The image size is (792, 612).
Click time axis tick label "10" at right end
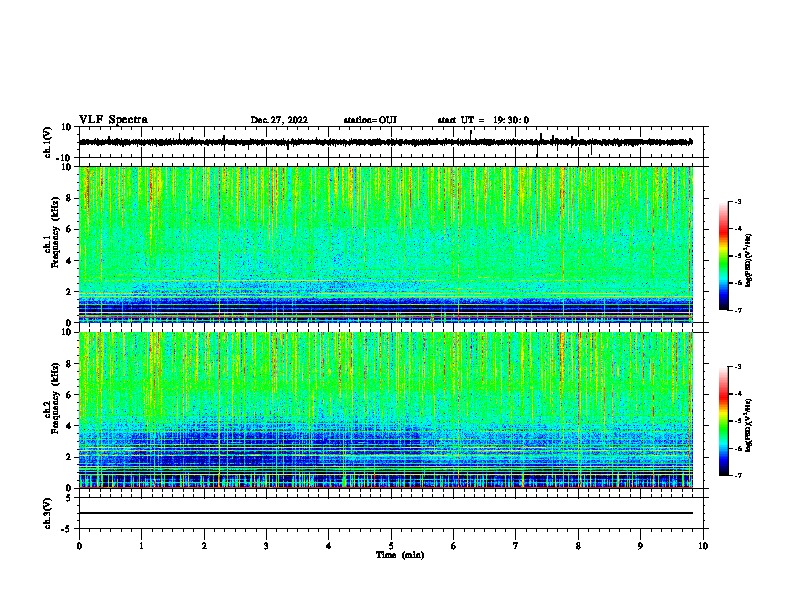703,546
